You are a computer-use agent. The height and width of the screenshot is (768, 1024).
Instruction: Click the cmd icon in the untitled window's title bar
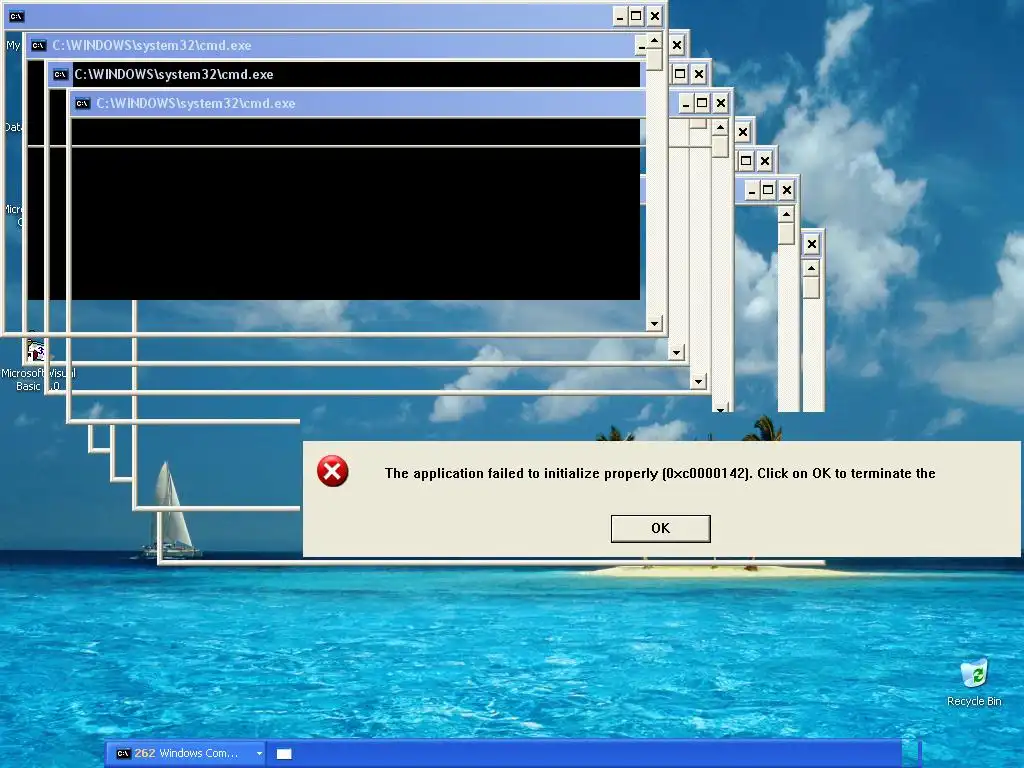click(17, 16)
